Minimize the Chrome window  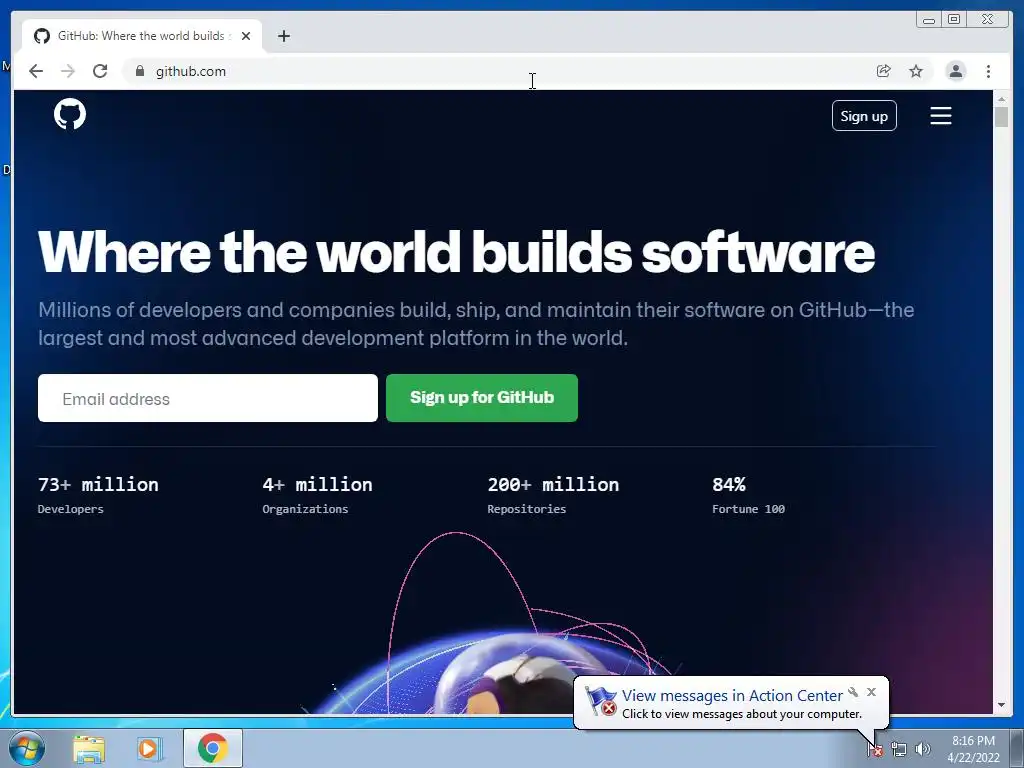(x=929, y=20)
